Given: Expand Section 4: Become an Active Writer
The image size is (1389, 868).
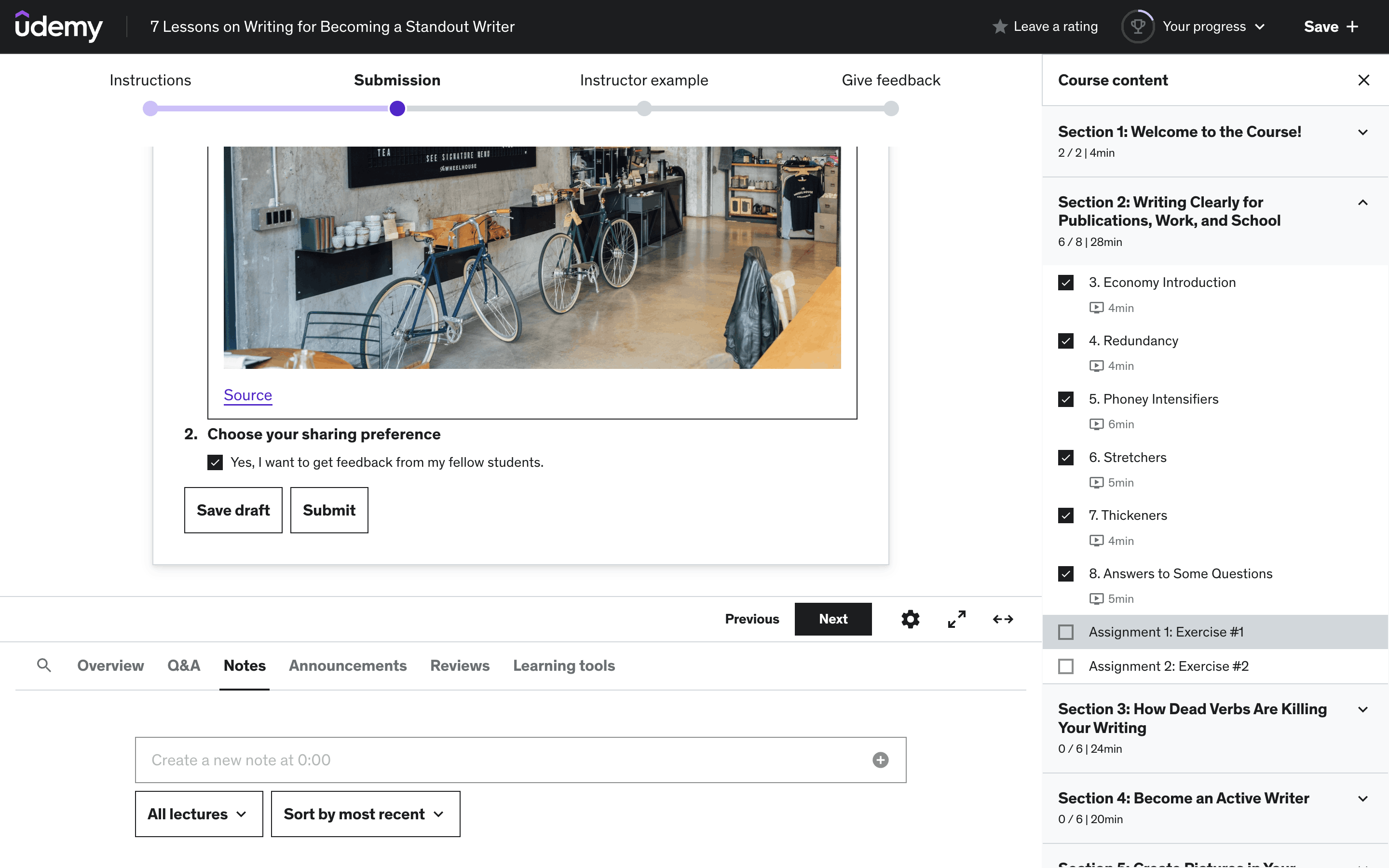Looking at the screenshot, I should coord(1215,808).
